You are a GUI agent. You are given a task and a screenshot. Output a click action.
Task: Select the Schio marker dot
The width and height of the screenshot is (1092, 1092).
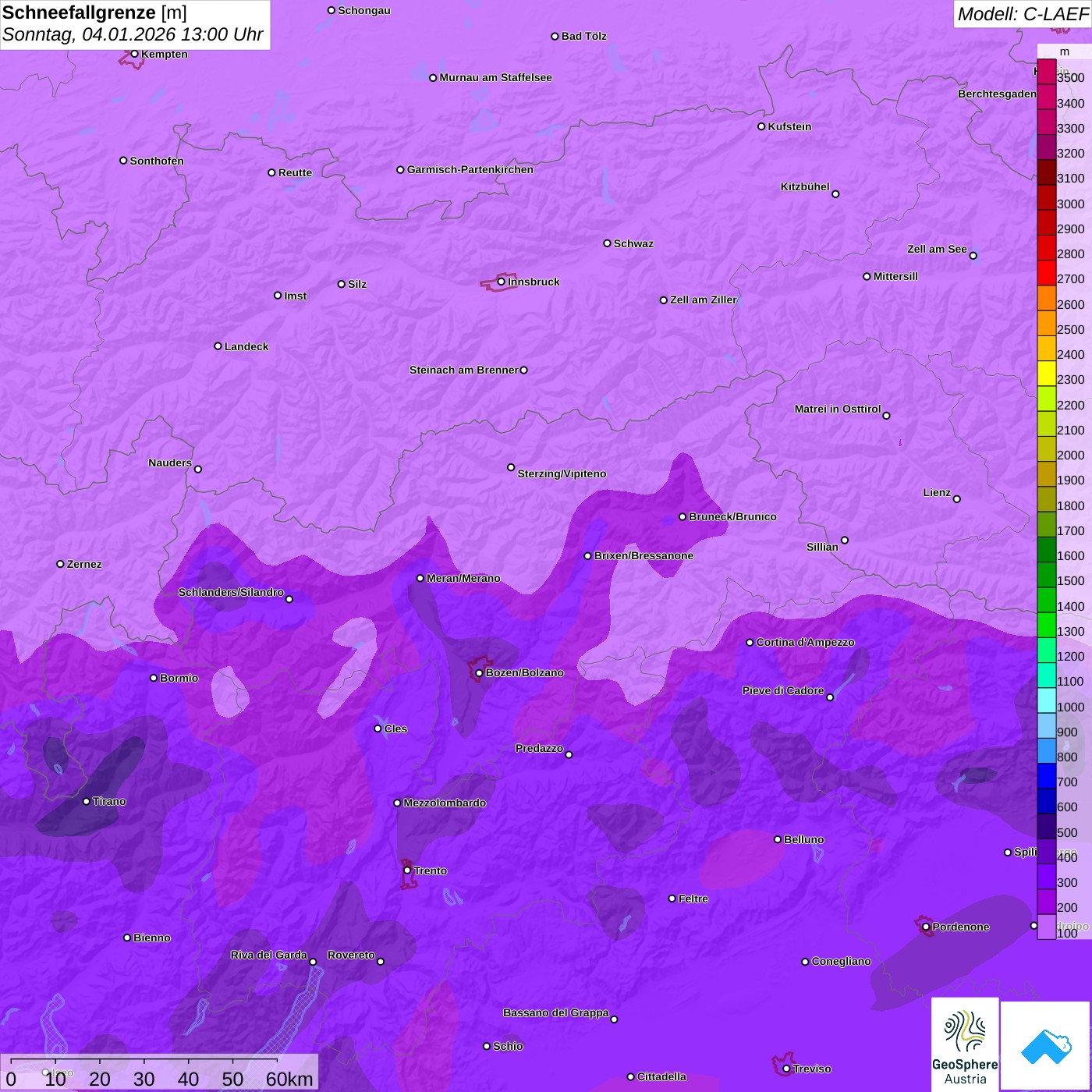coord(487,1046)
